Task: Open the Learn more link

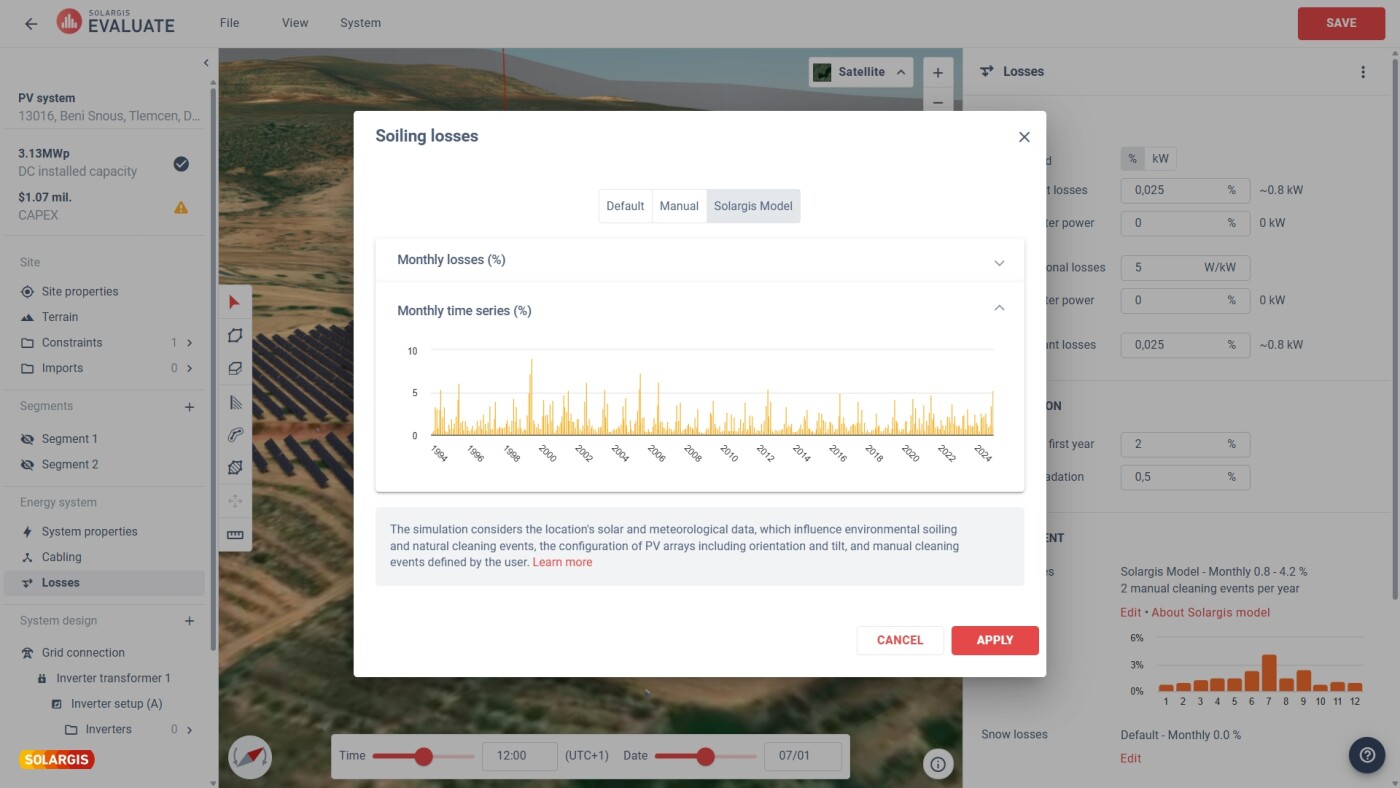Action: pos(562,562)
